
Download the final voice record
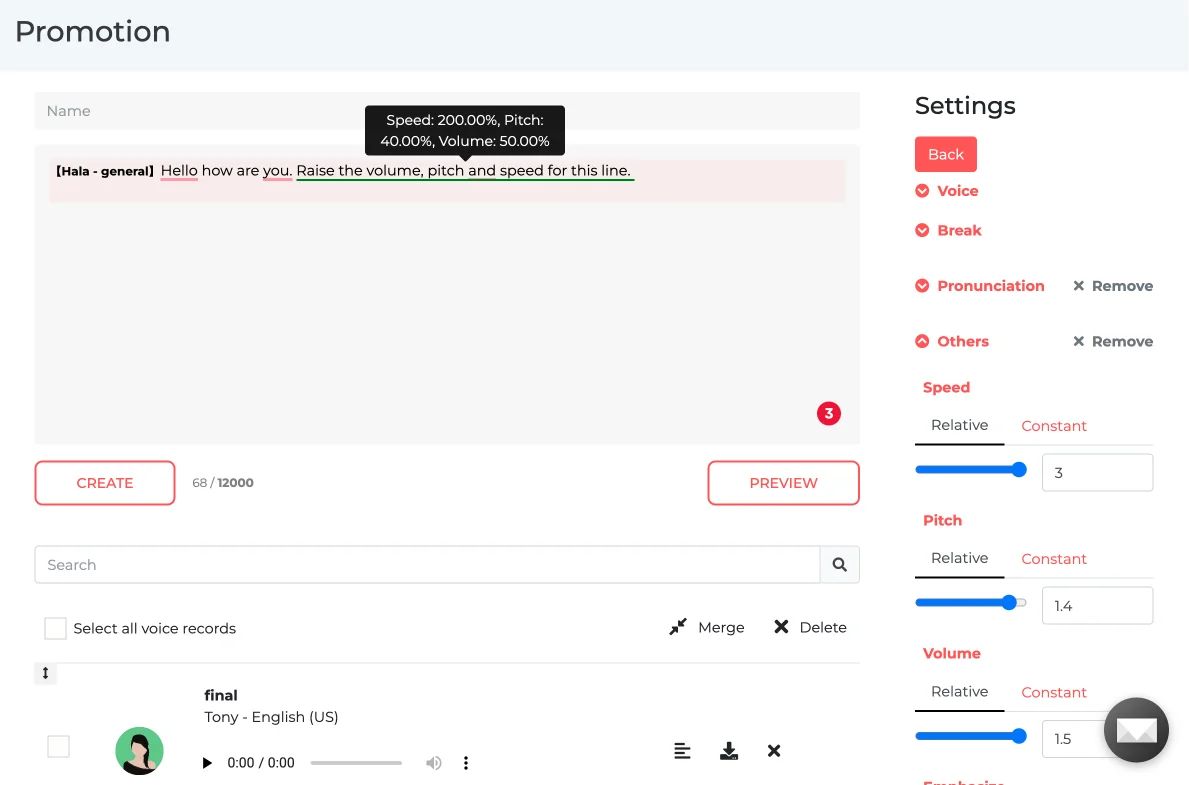pos(729,751)
